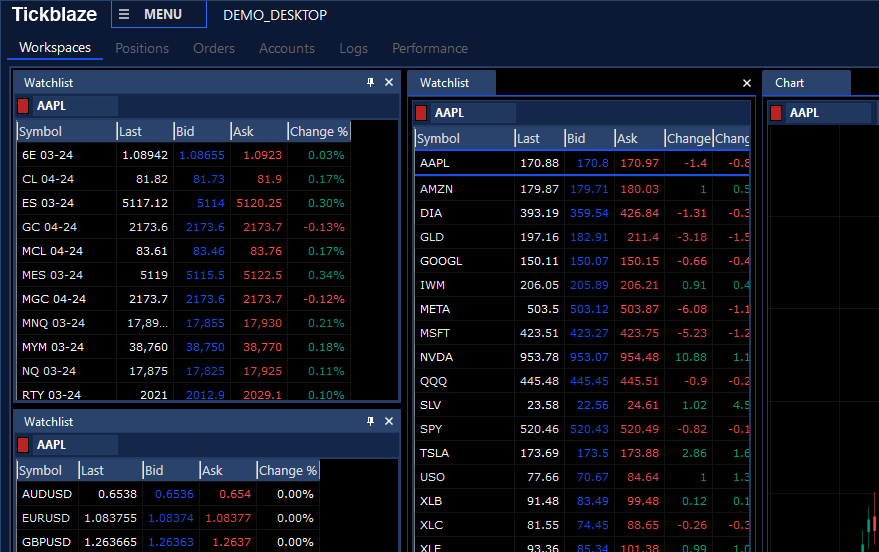Click the red link icon in Chart panel

(776, 113)
